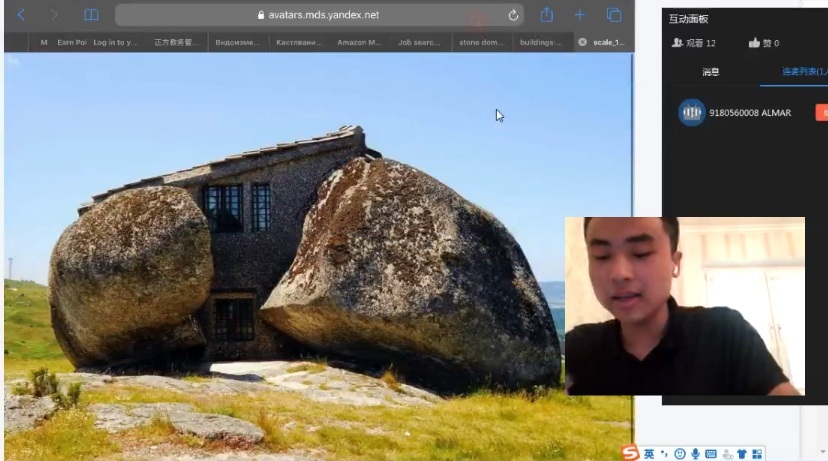Click the orange button beside ALMAR
This screenshot has height=461, width=828.
click(821, 113)
